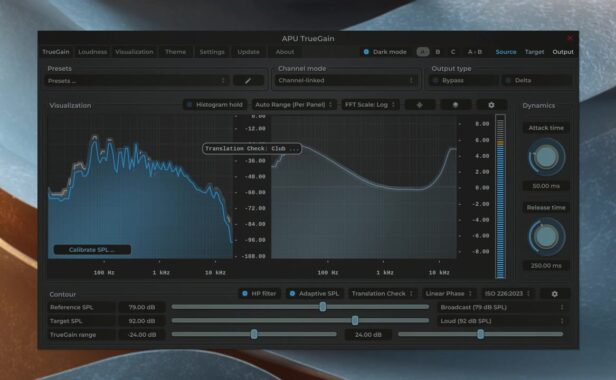
Task: Click the vertical level meter
Action: pos(500,196)
